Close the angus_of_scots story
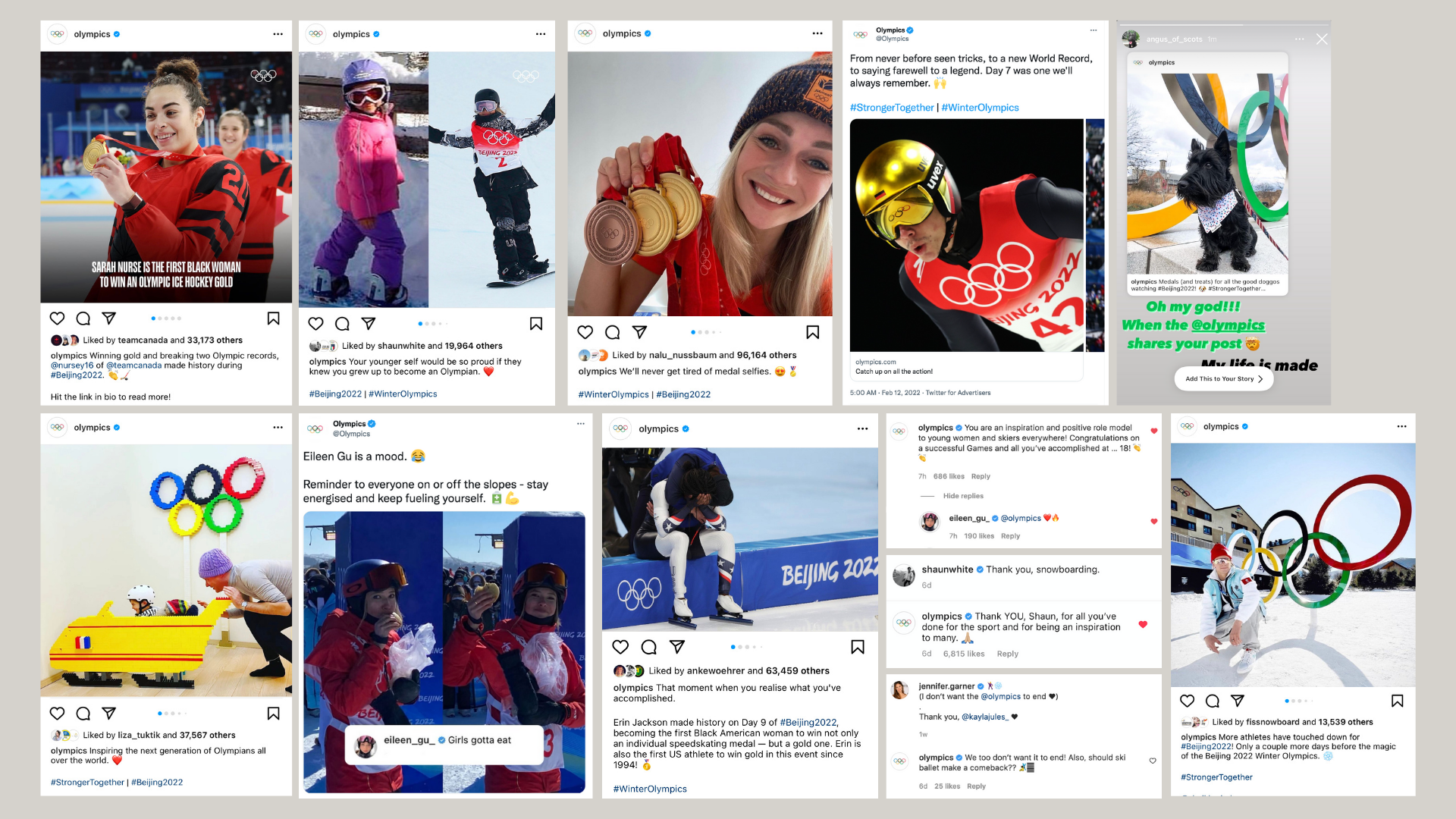The height and width of the screenshot is (819, 1456). pyautogui.click(x=1322, y=39)
